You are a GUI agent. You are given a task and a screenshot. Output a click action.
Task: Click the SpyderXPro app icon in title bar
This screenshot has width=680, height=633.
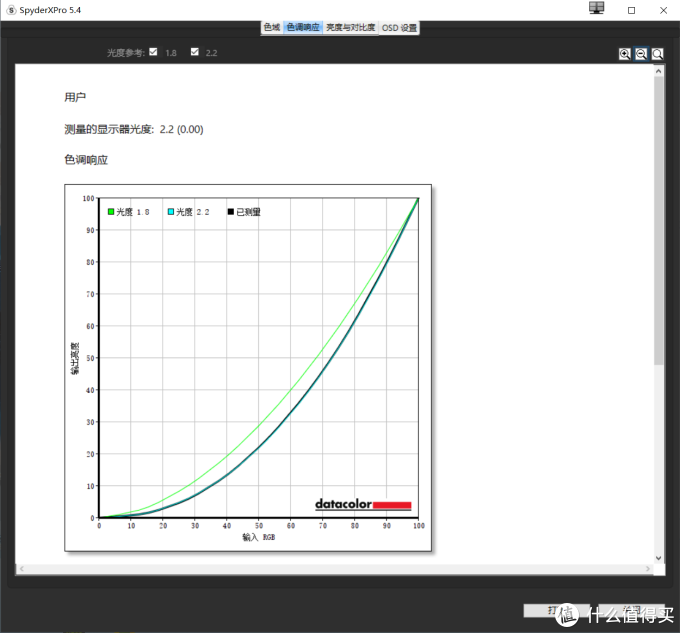coord(11,10)
